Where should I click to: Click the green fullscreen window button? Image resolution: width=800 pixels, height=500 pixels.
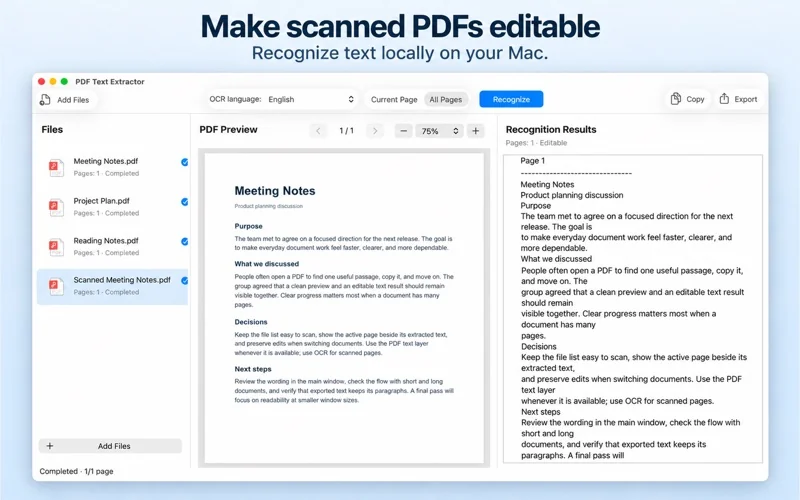(x=64, y=81)
